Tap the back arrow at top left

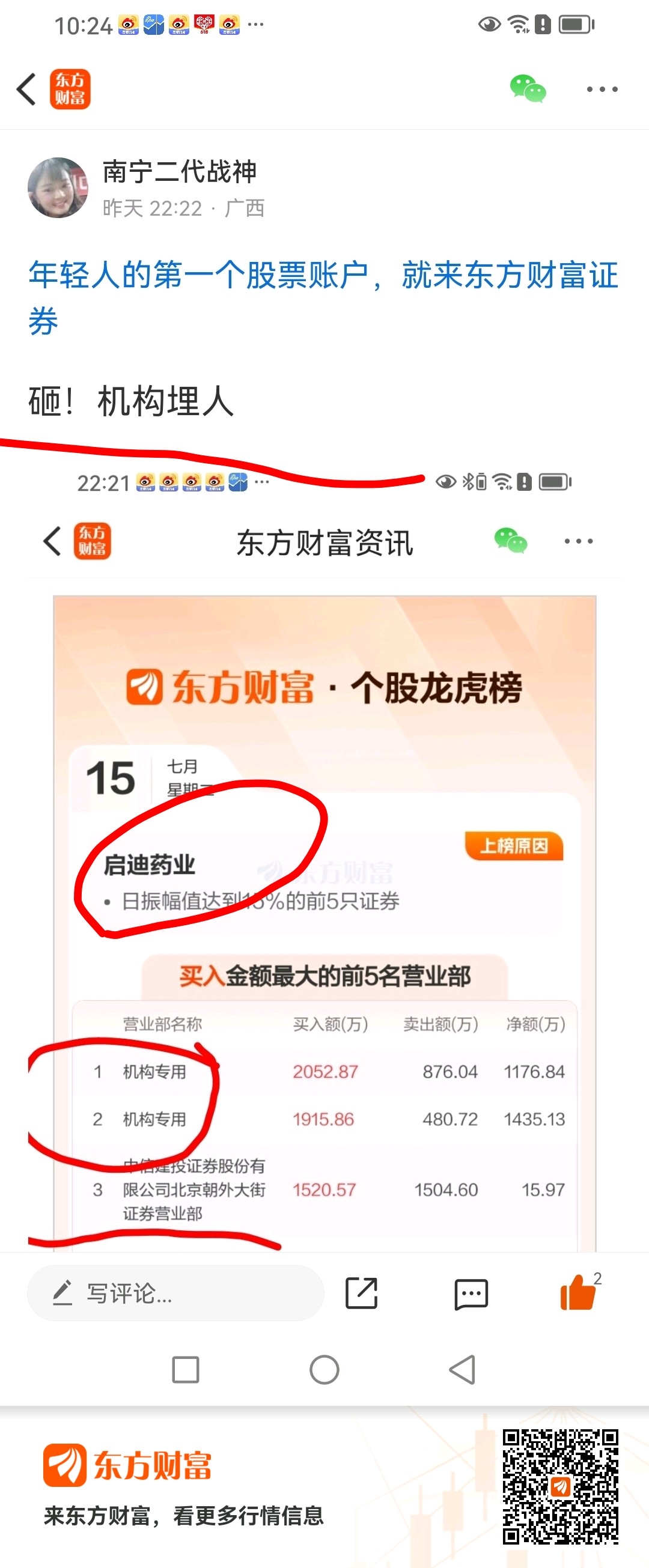point(26,90)
